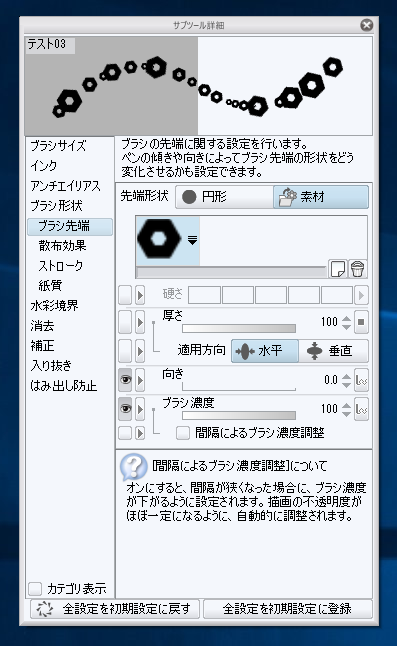Click the help question mark icon

[x=133, y=466]
